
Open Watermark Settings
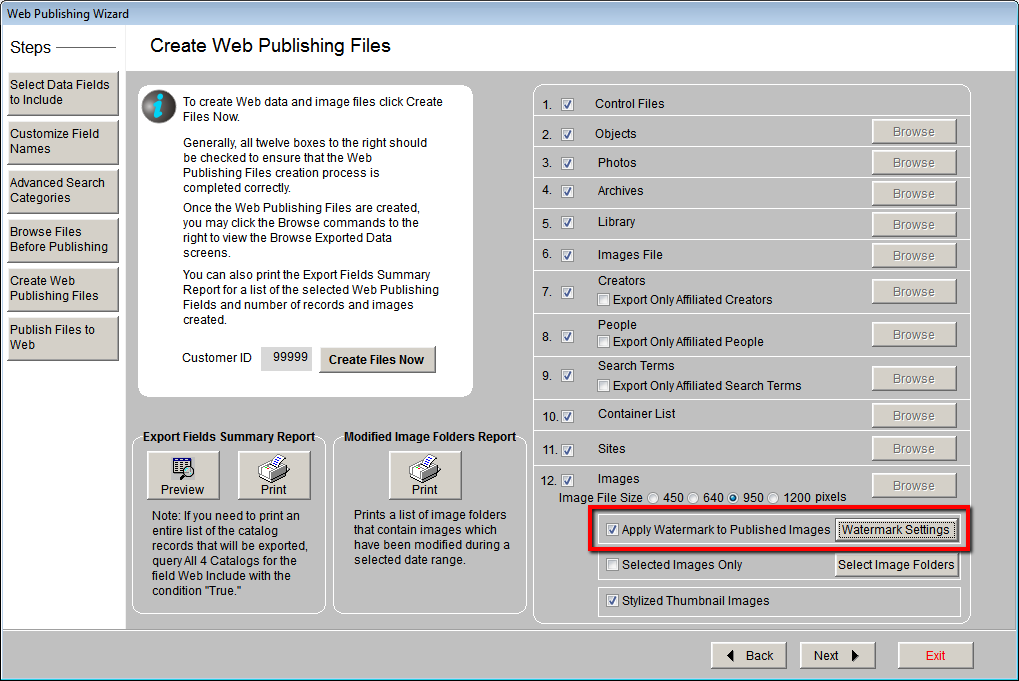coord(895,530)
